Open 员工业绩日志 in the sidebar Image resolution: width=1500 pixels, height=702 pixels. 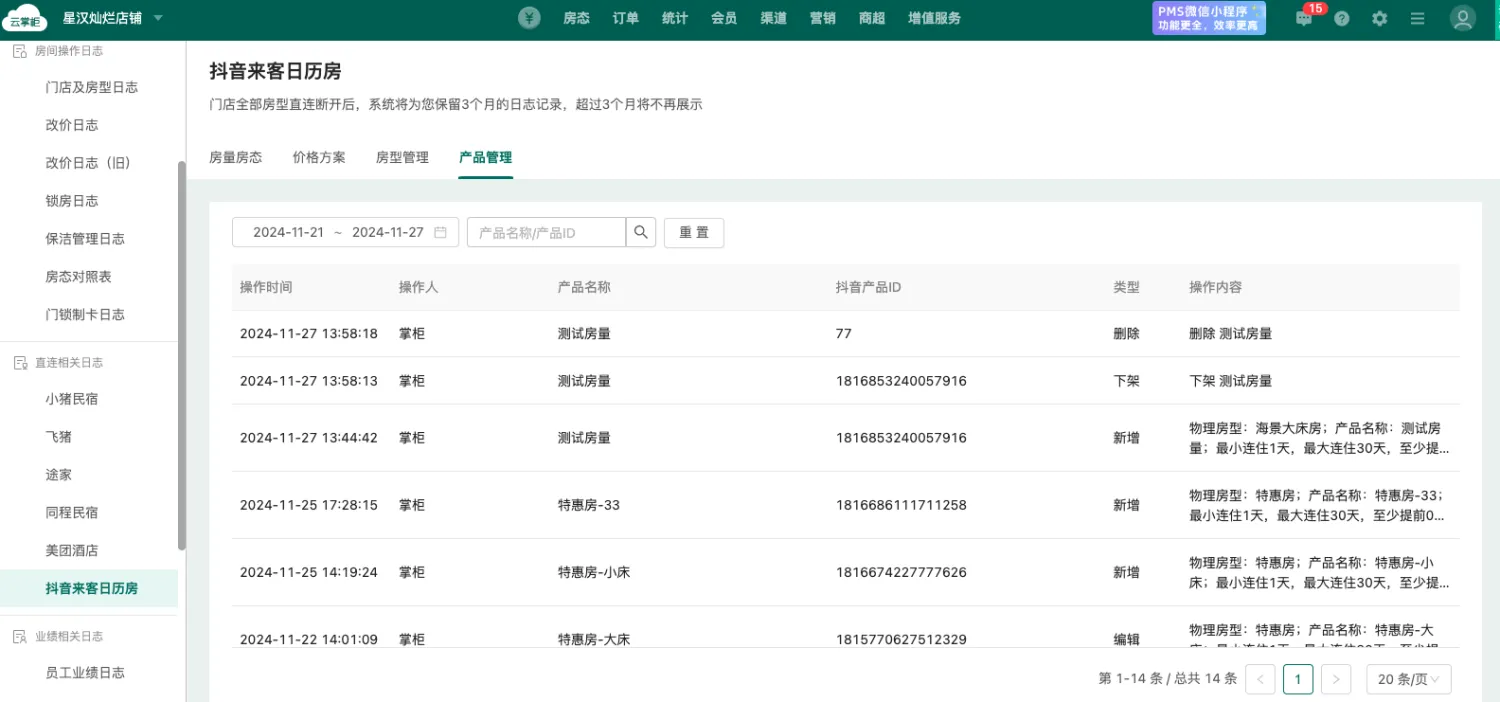(x=85, y=673)
